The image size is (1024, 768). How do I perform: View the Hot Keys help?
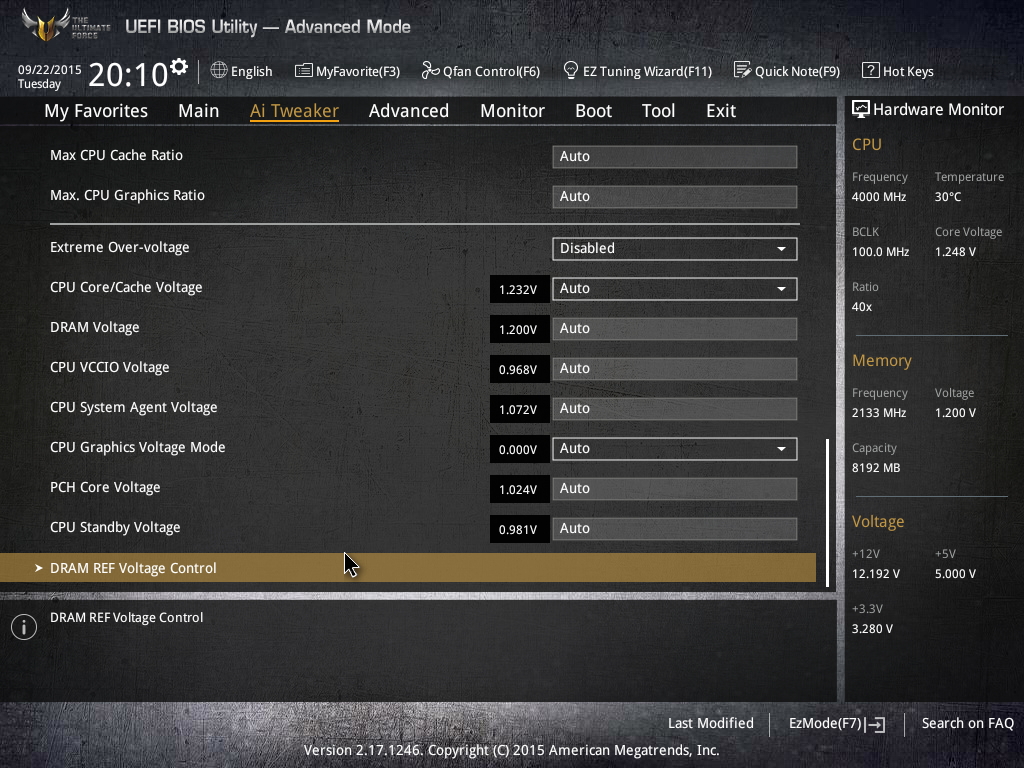(897, 71)
